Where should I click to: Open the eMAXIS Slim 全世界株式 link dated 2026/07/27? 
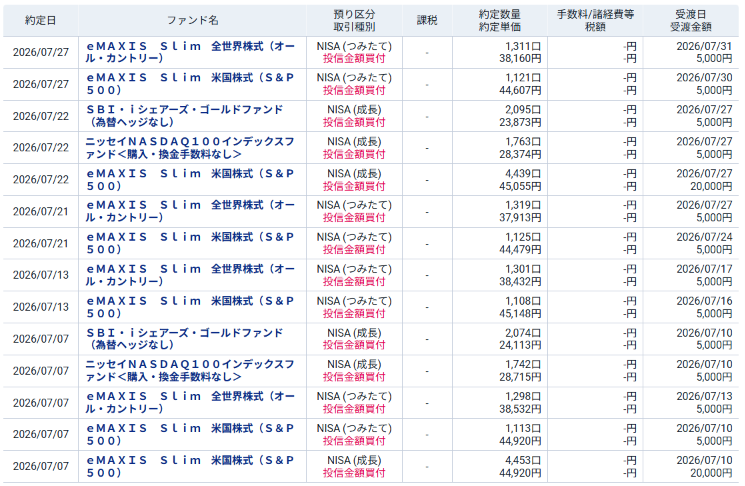tap(190, 52)
